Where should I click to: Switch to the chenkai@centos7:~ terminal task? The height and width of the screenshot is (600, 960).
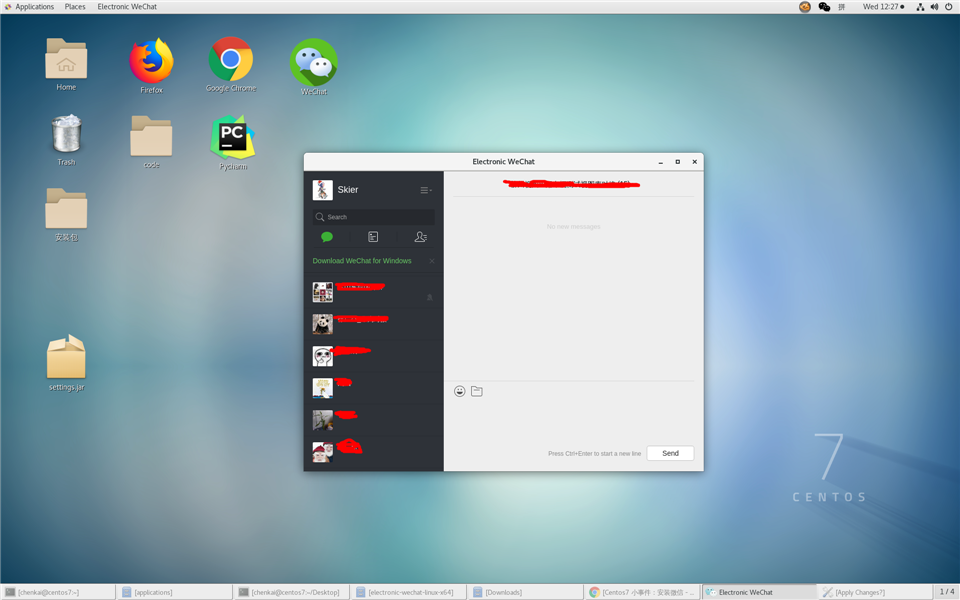click(x=59, y=592)
